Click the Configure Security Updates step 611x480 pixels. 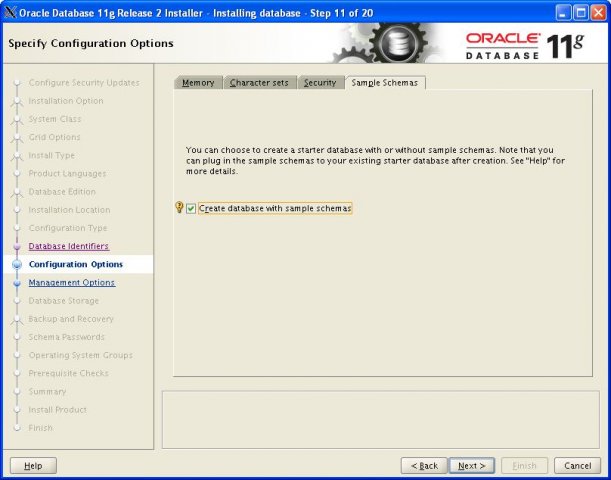[x=84, y=83]
